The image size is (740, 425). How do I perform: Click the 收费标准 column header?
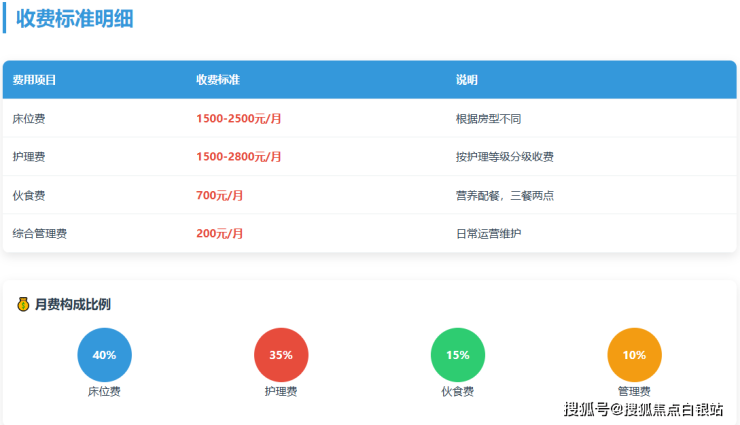(217, 80)
